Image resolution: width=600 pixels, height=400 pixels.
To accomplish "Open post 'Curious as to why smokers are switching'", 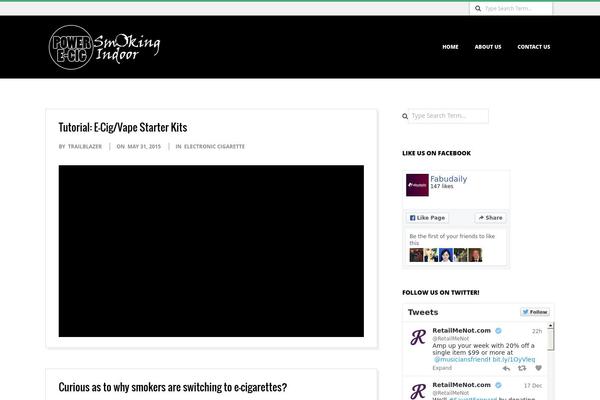I will 173,387.
